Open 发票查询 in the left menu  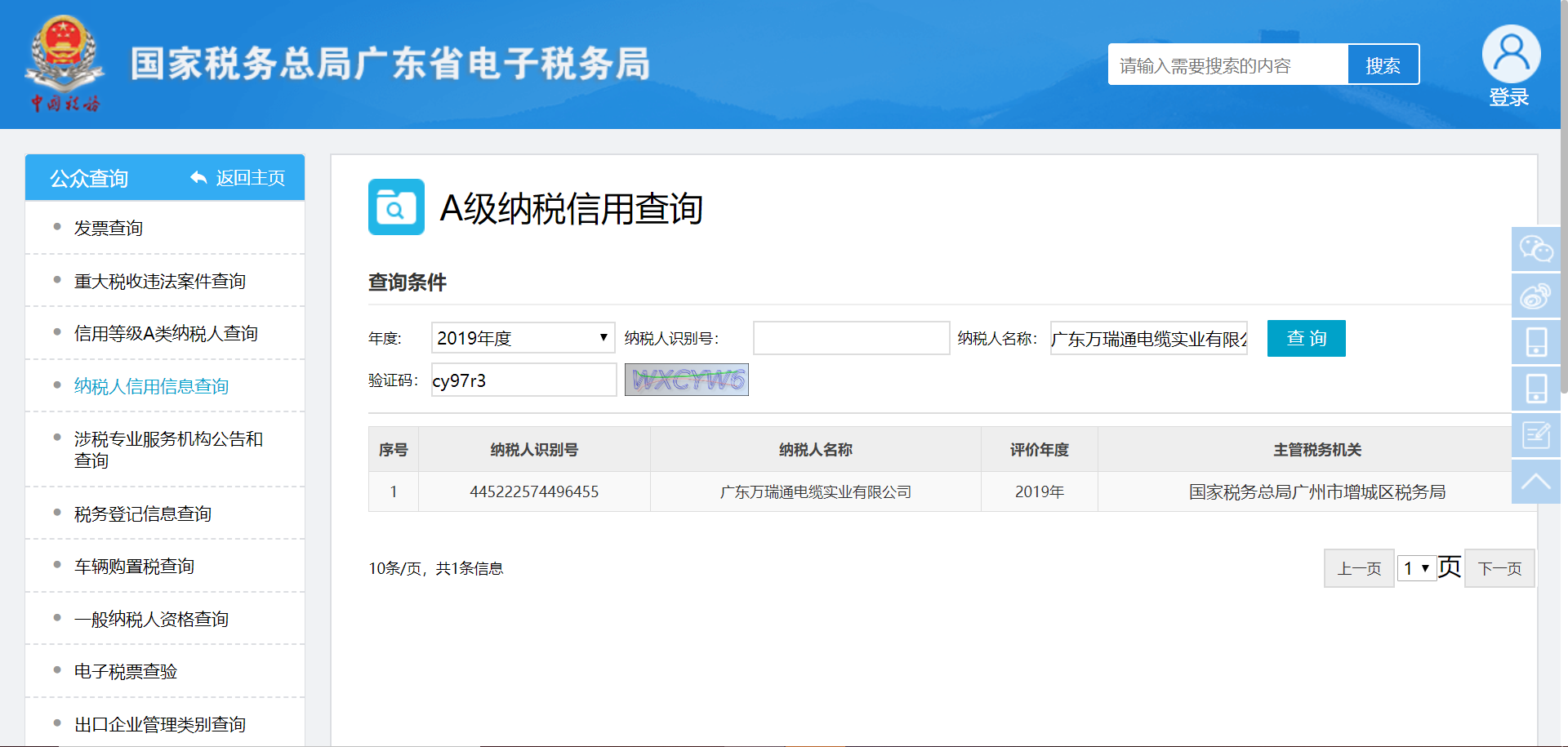pos(109,229)
